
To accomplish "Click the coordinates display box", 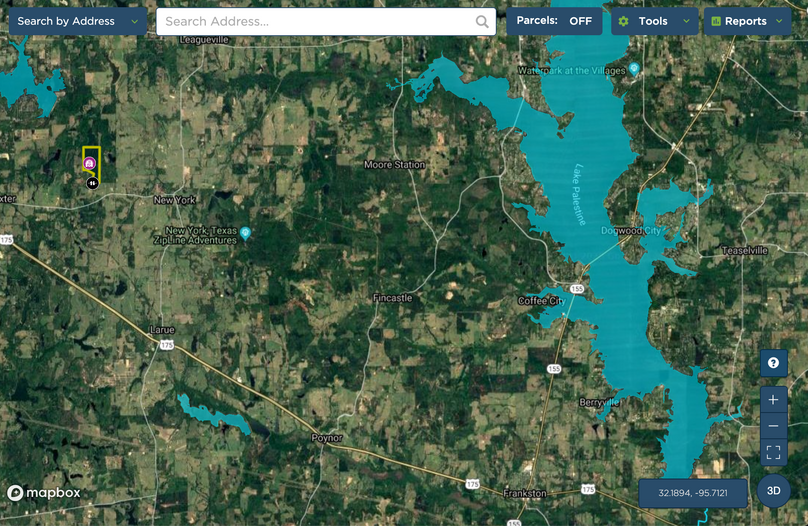I will click(693, 493).
